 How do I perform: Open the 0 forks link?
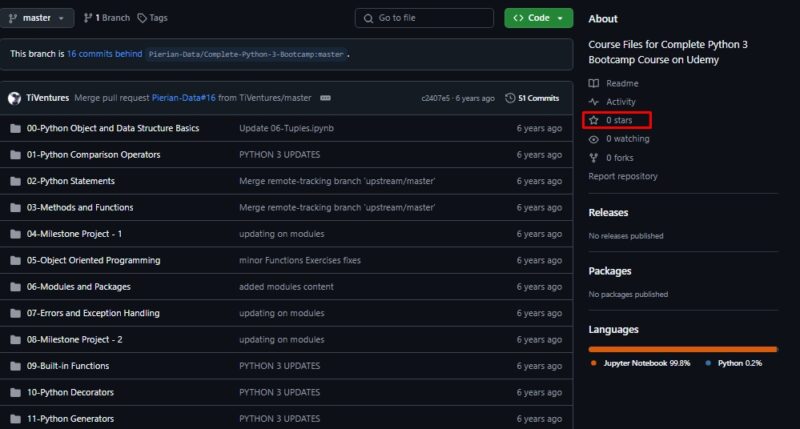[619, 158]
